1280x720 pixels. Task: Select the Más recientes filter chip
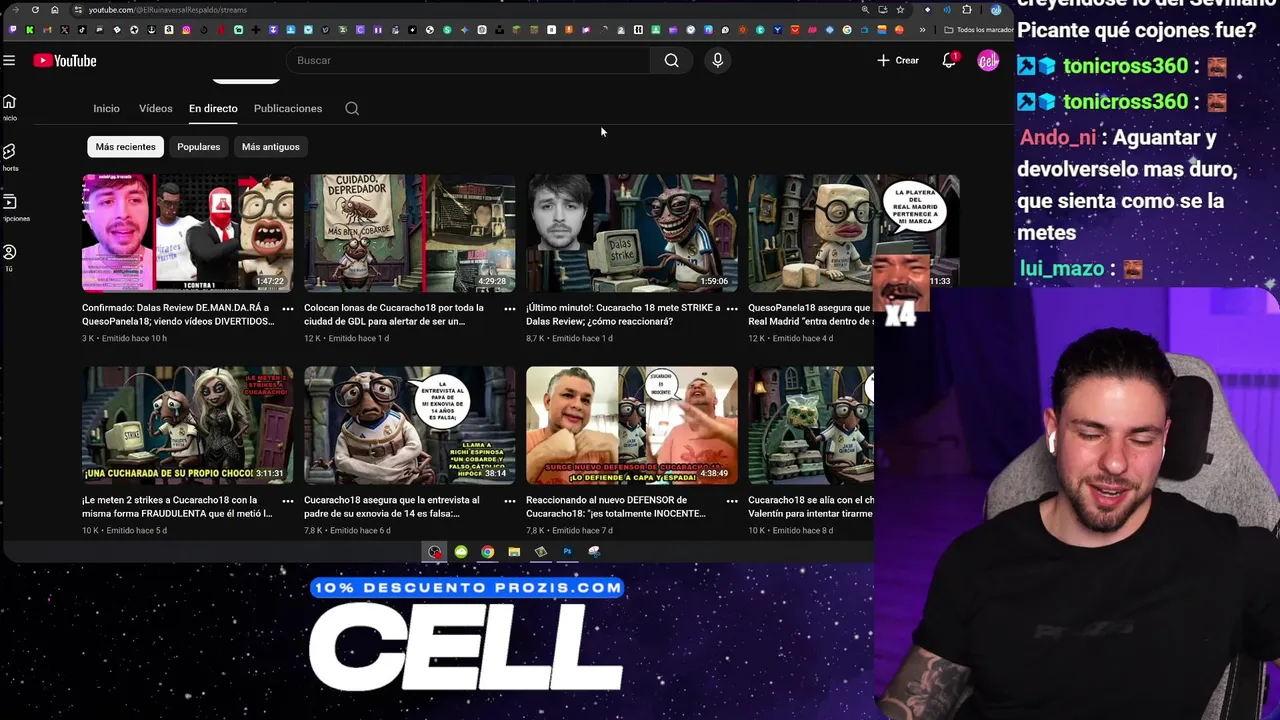tap(126, 147)
